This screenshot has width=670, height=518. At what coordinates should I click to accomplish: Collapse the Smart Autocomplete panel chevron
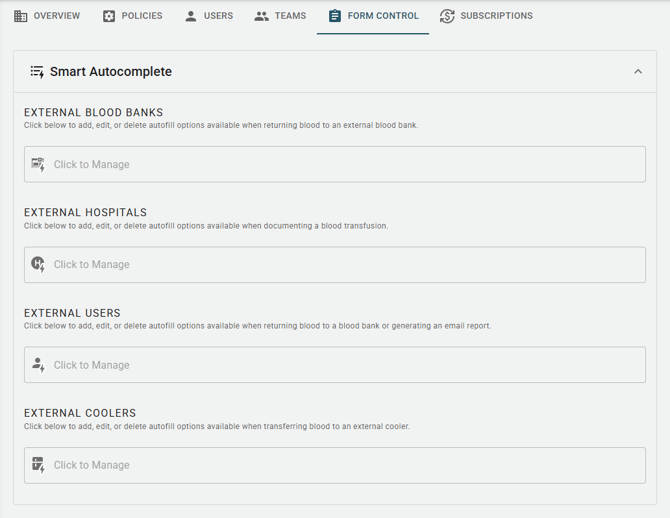(x=638, y=72)
